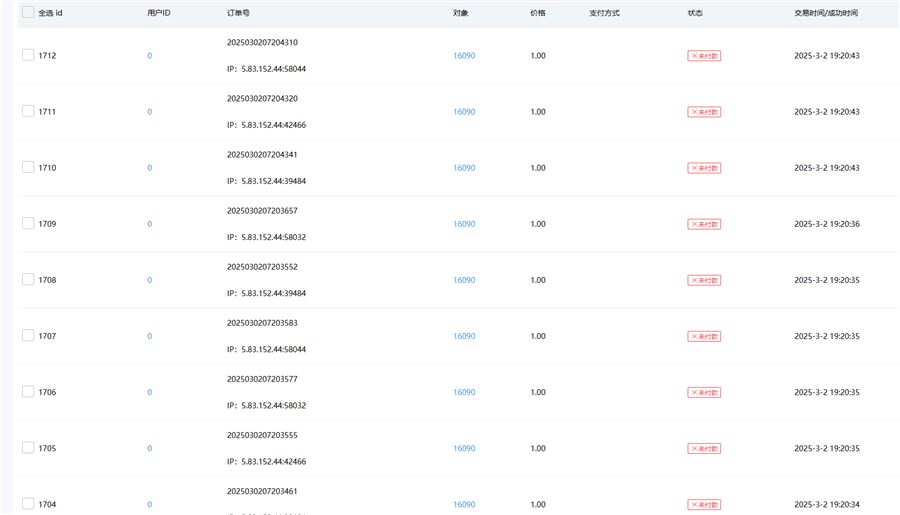
Task: Select the checkbox for order 1710
Action: tap(28, 167)
